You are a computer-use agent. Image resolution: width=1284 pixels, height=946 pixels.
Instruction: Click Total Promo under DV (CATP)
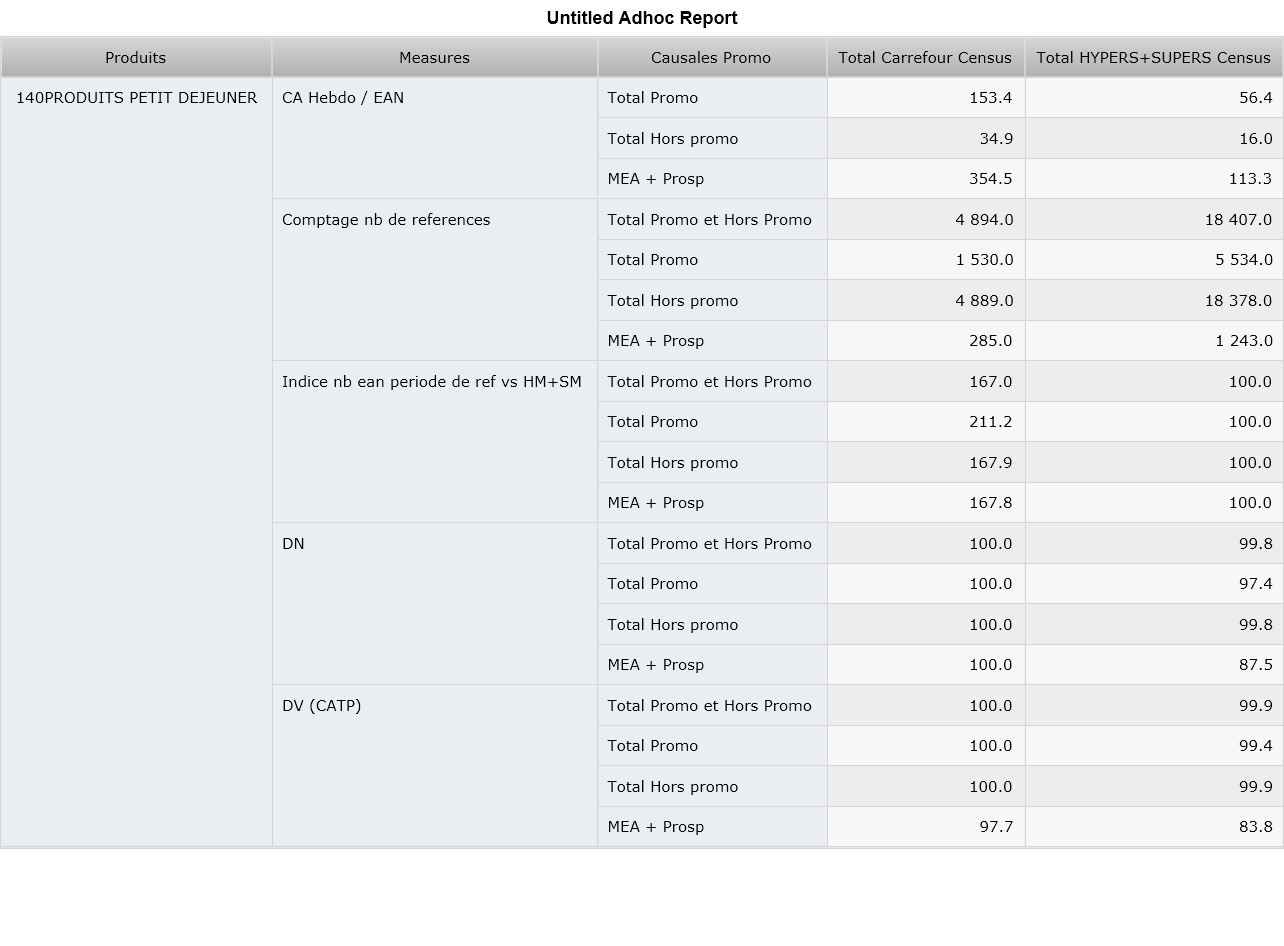coord(712,746)
